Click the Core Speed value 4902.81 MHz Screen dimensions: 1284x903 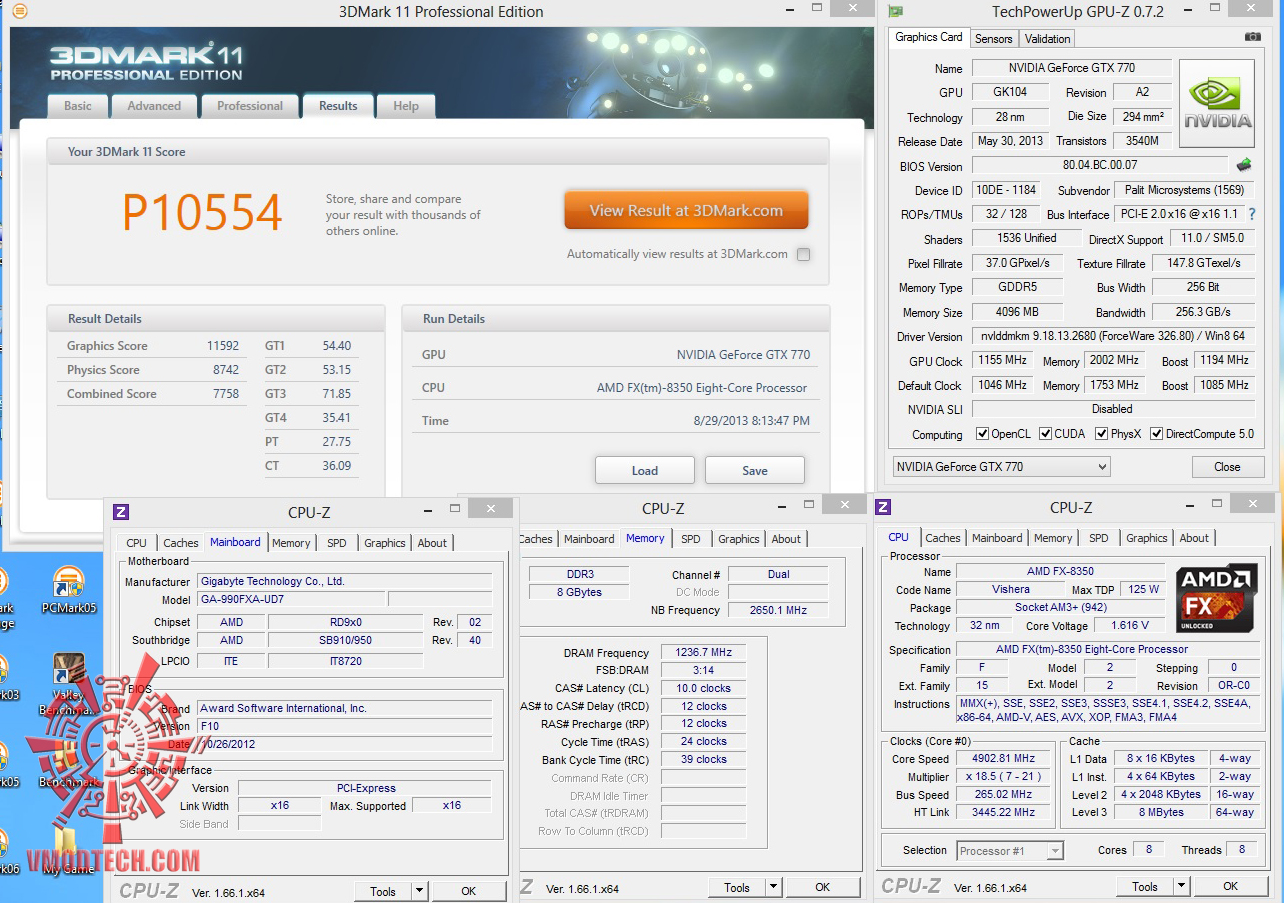pos(1004,759)
